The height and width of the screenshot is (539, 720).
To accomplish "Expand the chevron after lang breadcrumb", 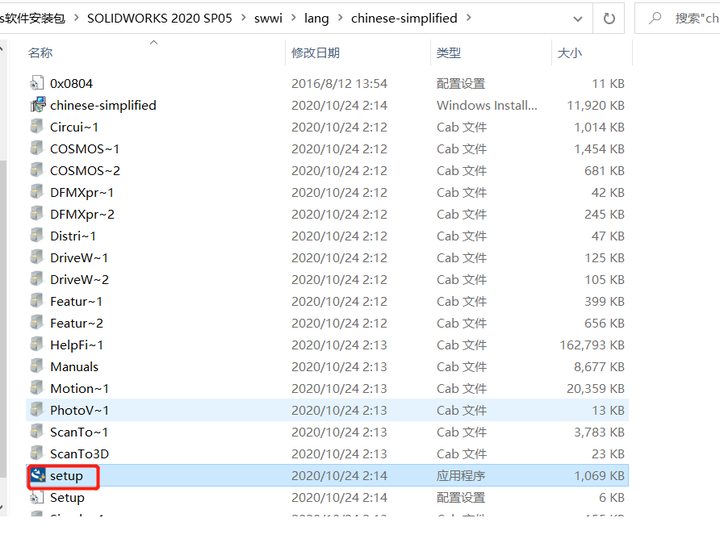I will point(340,18).
